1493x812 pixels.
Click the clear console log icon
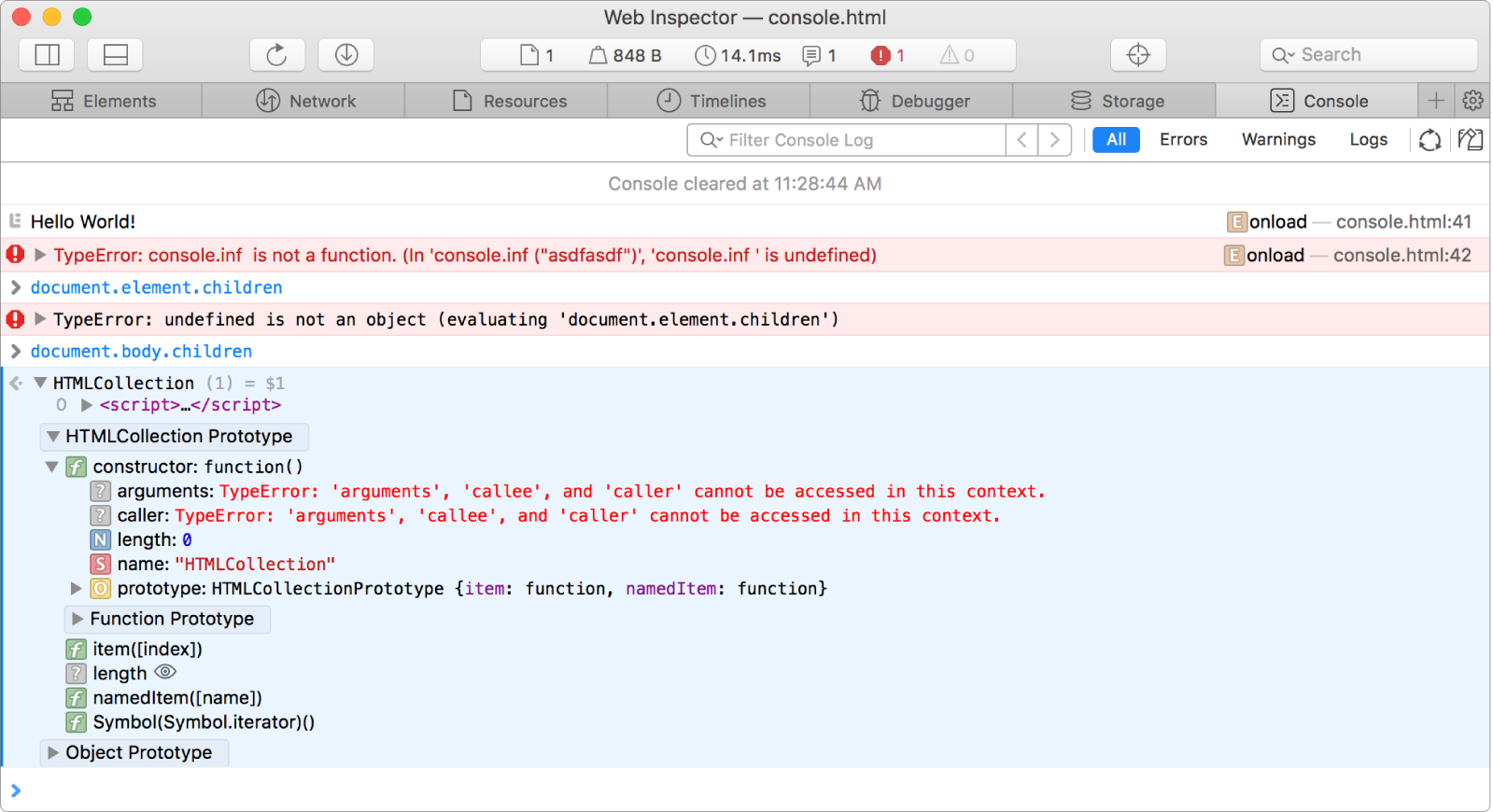1470,140
